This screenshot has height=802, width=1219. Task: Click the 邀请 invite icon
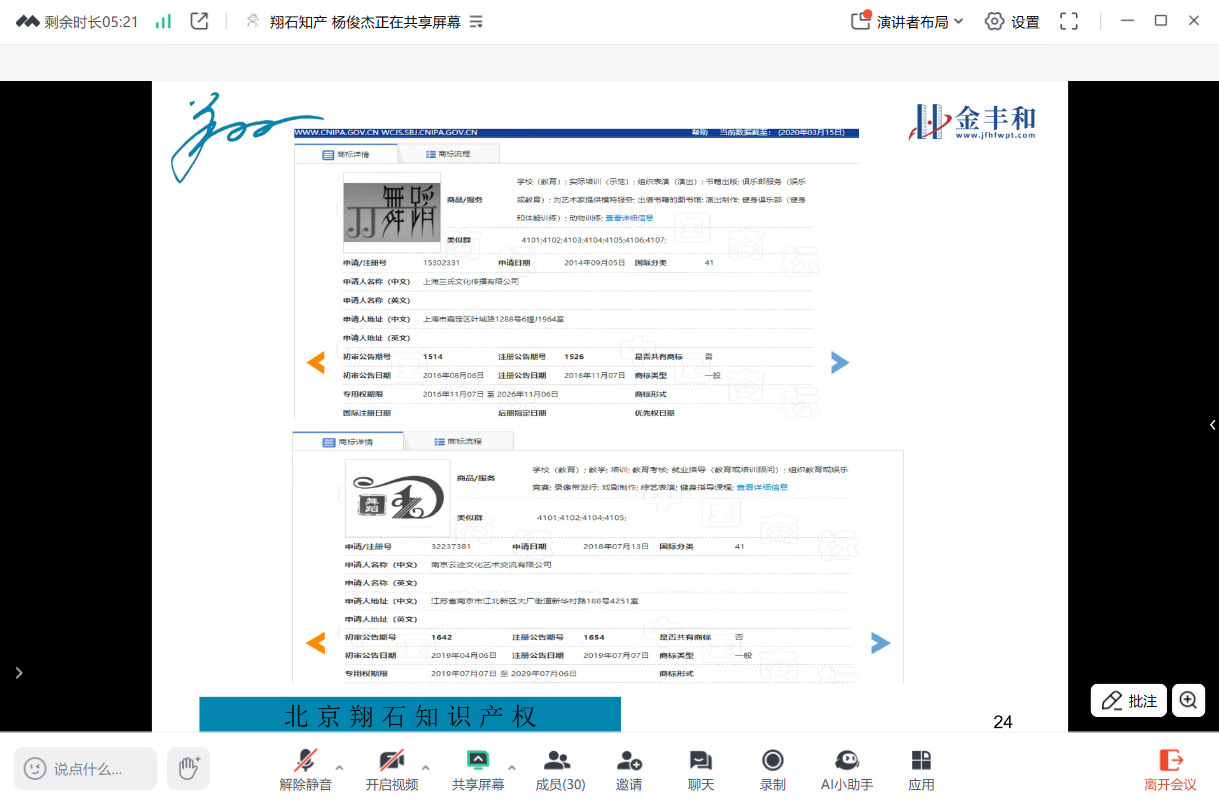629,760
